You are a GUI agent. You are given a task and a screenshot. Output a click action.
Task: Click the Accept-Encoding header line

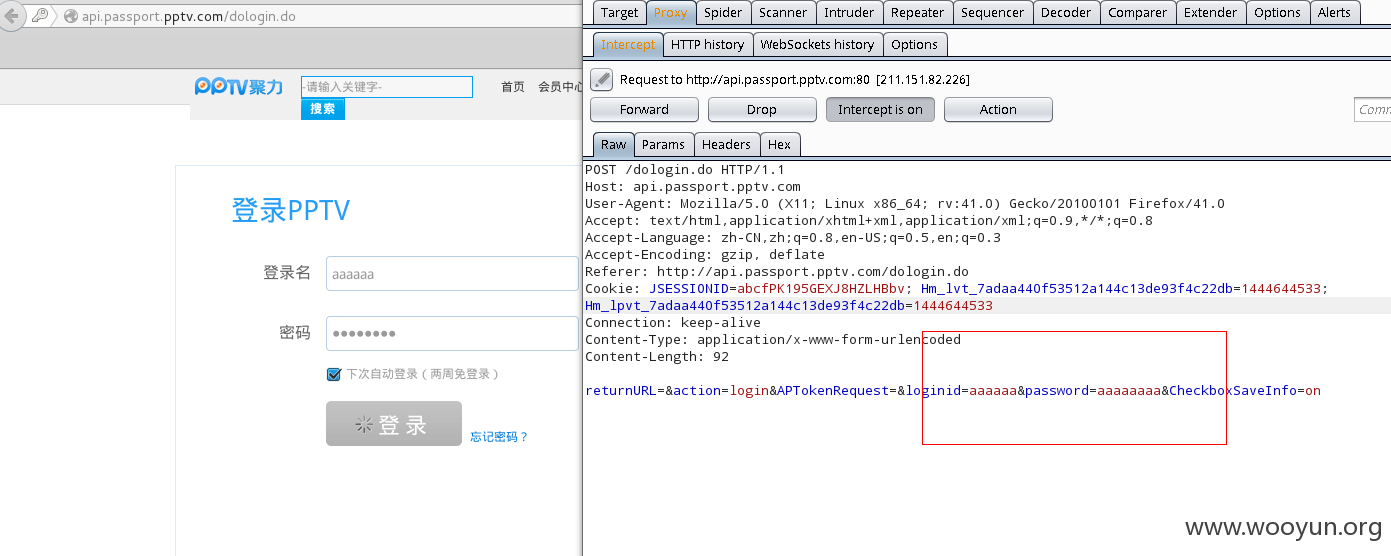coord(705,255)
